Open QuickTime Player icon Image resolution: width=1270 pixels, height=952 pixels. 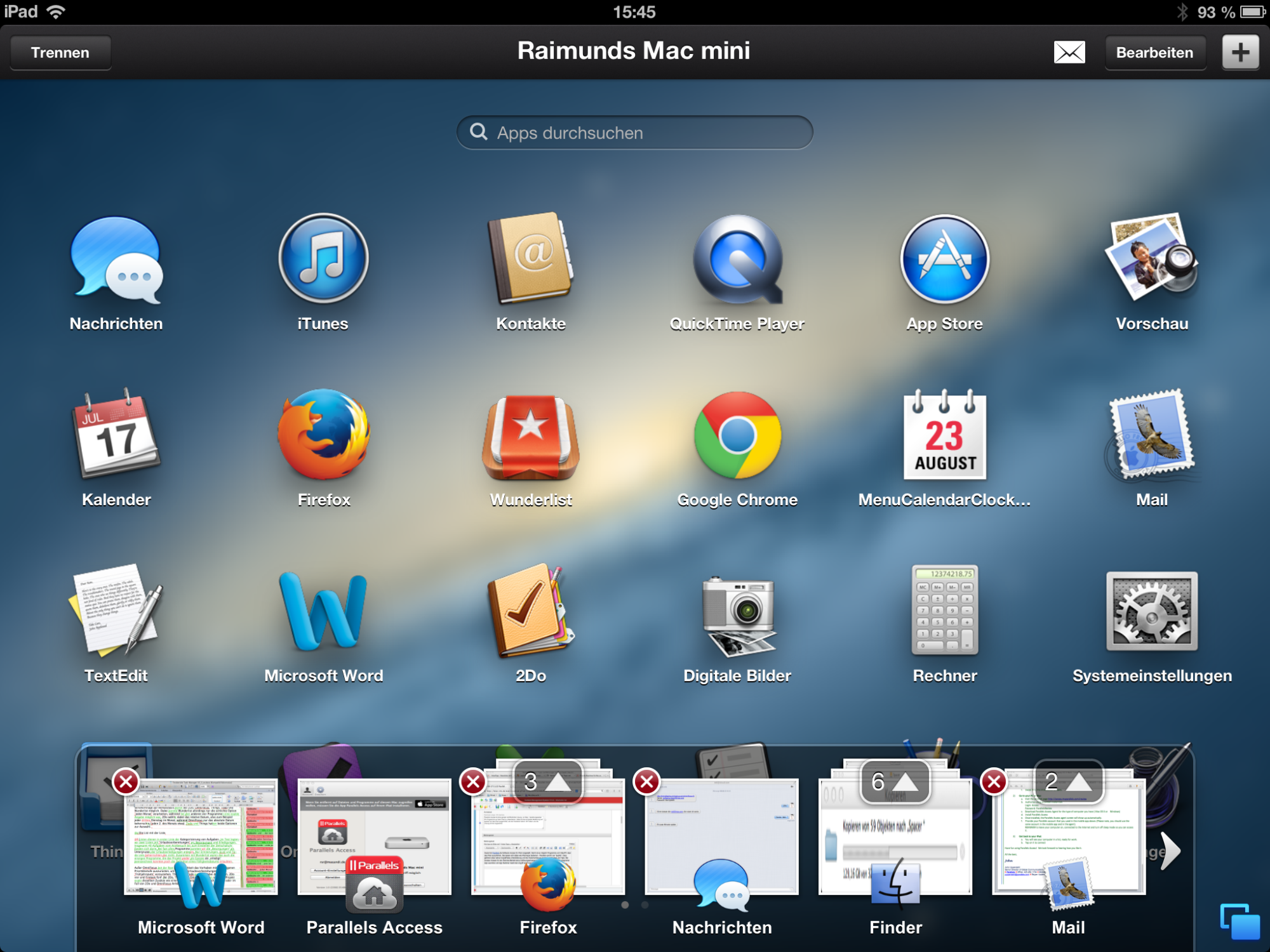(x=737, y=260)
